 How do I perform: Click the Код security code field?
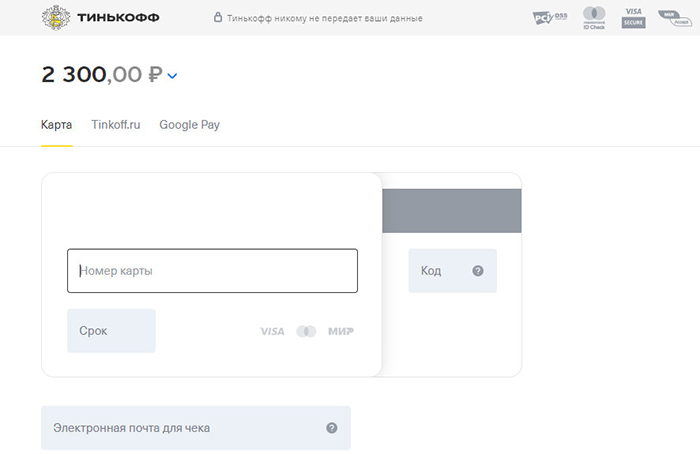point(453,271)
